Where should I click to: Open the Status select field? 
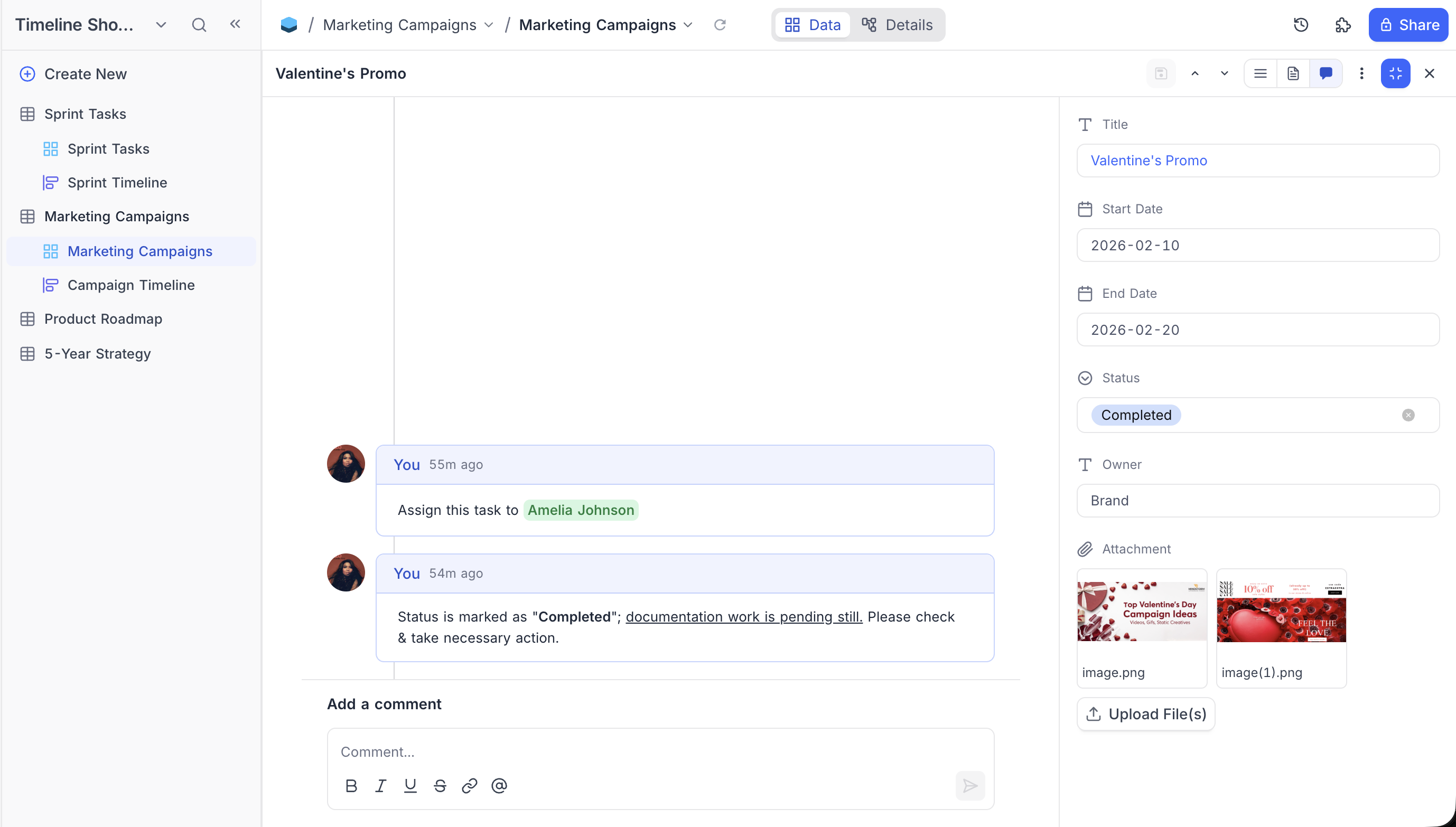click(x=1258, y=415)
